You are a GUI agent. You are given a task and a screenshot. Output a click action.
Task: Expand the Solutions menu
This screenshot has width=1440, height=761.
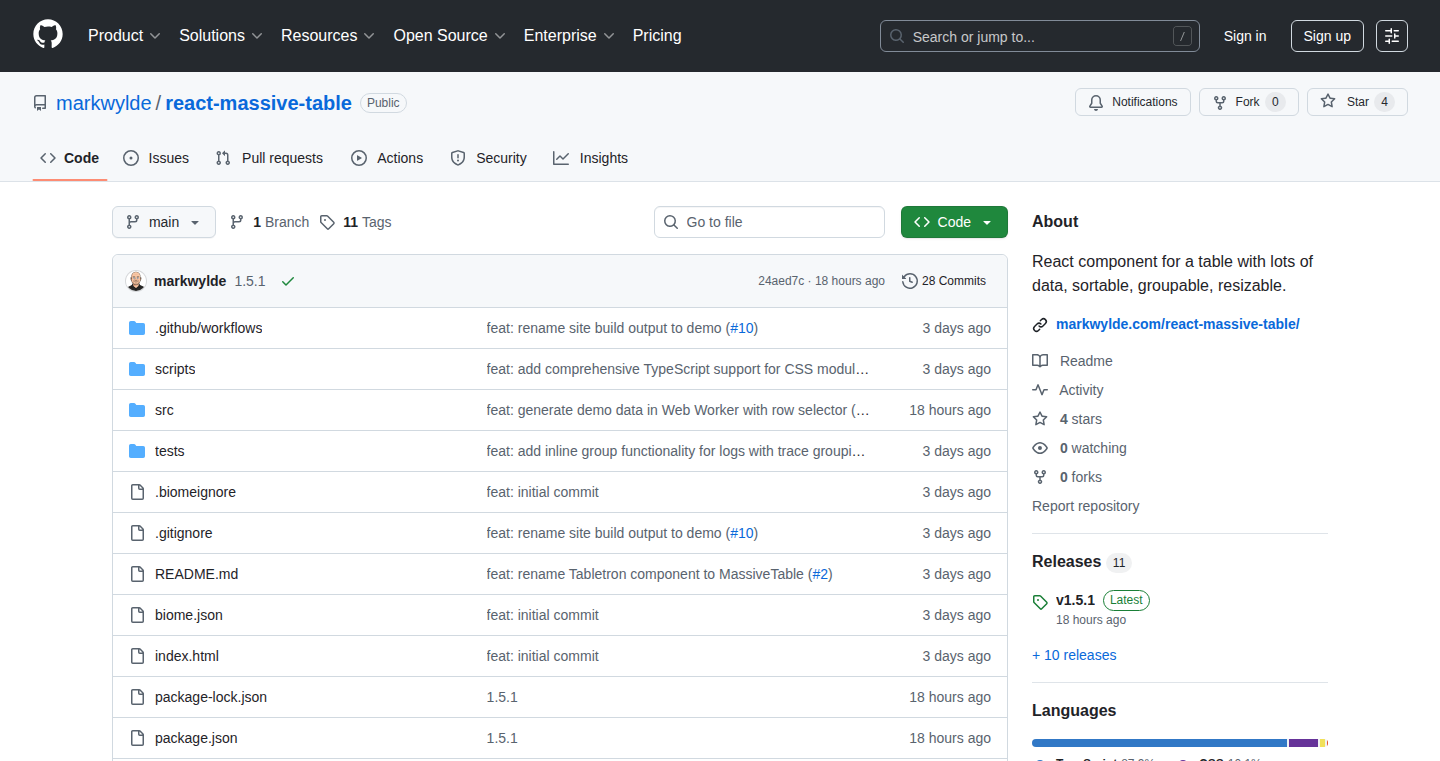(221, 36)
